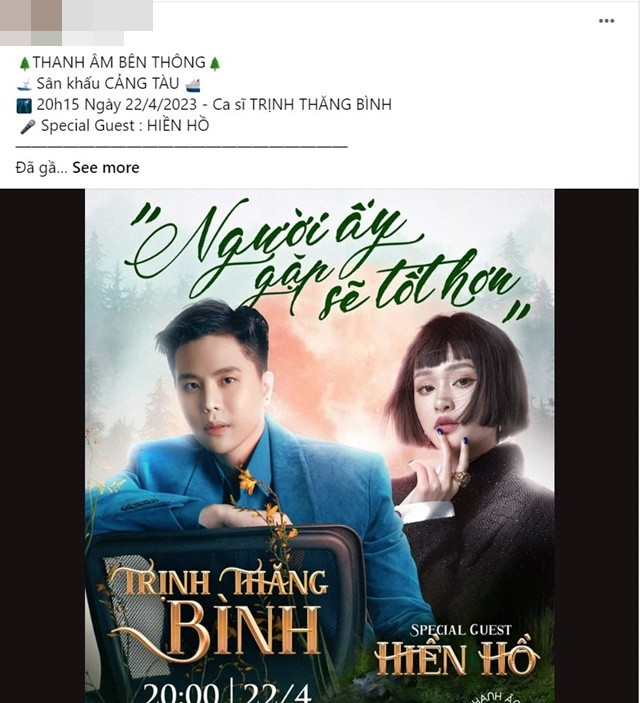Click the microphone emoji before Special Guest

point(27,126)
